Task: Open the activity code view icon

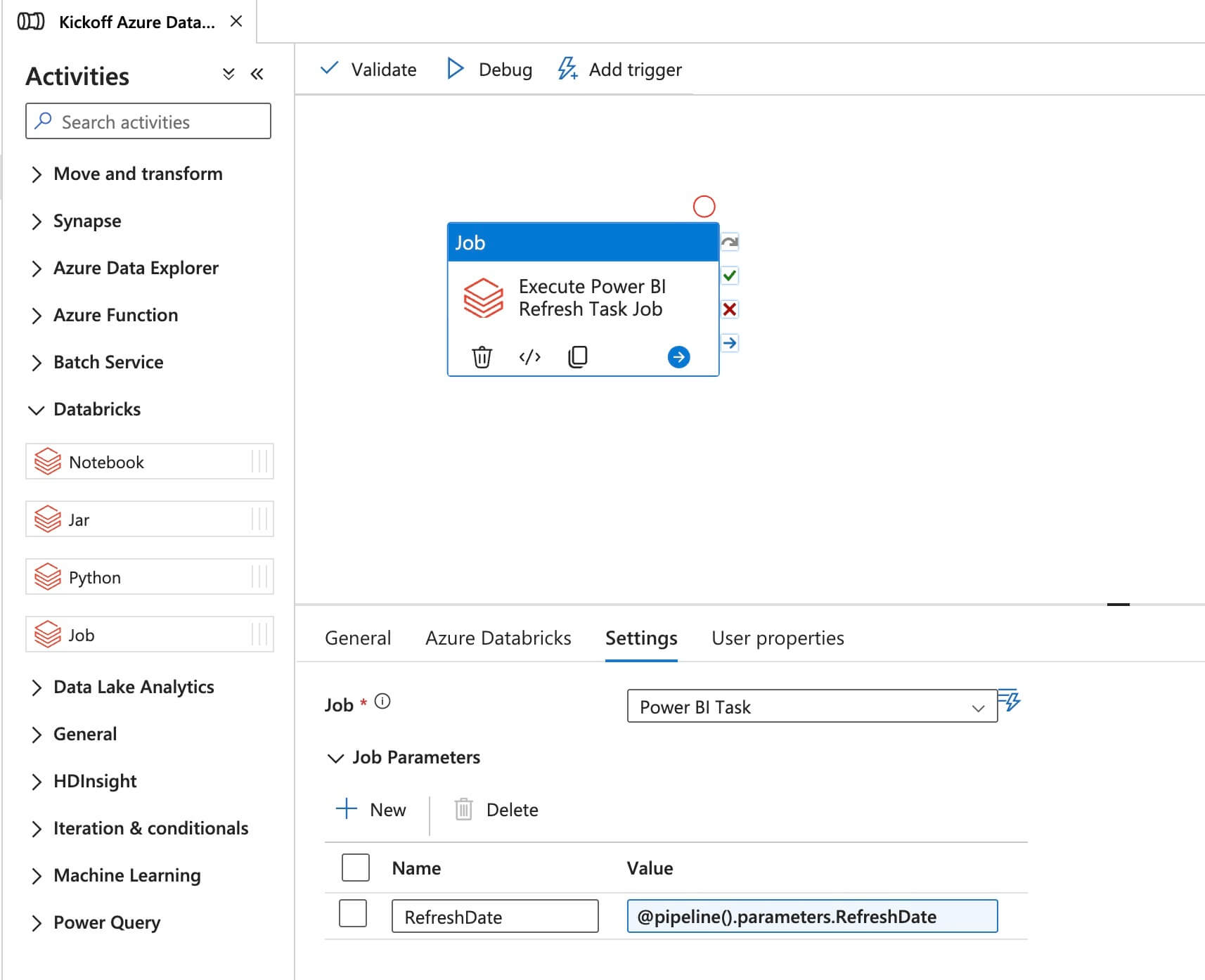Action: point(529,357)
